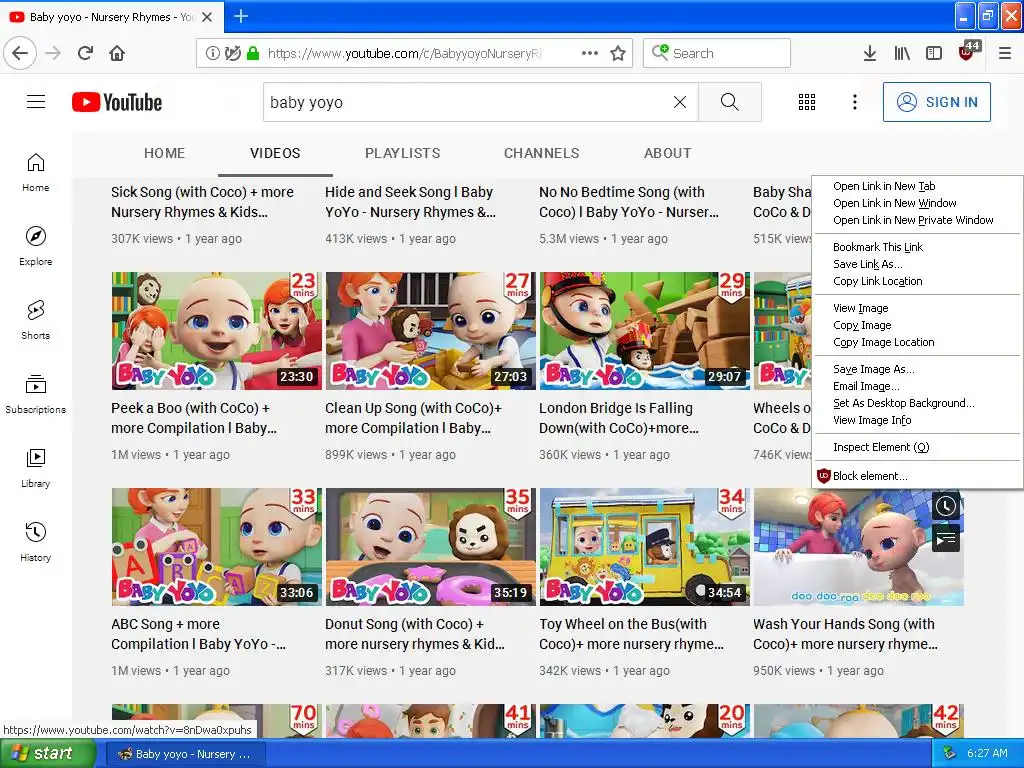The height and width of the screenshot is (768, 1024).
Task: Open Subscriptions in YouTube sidebar
Action: click(x=36, y=394)
